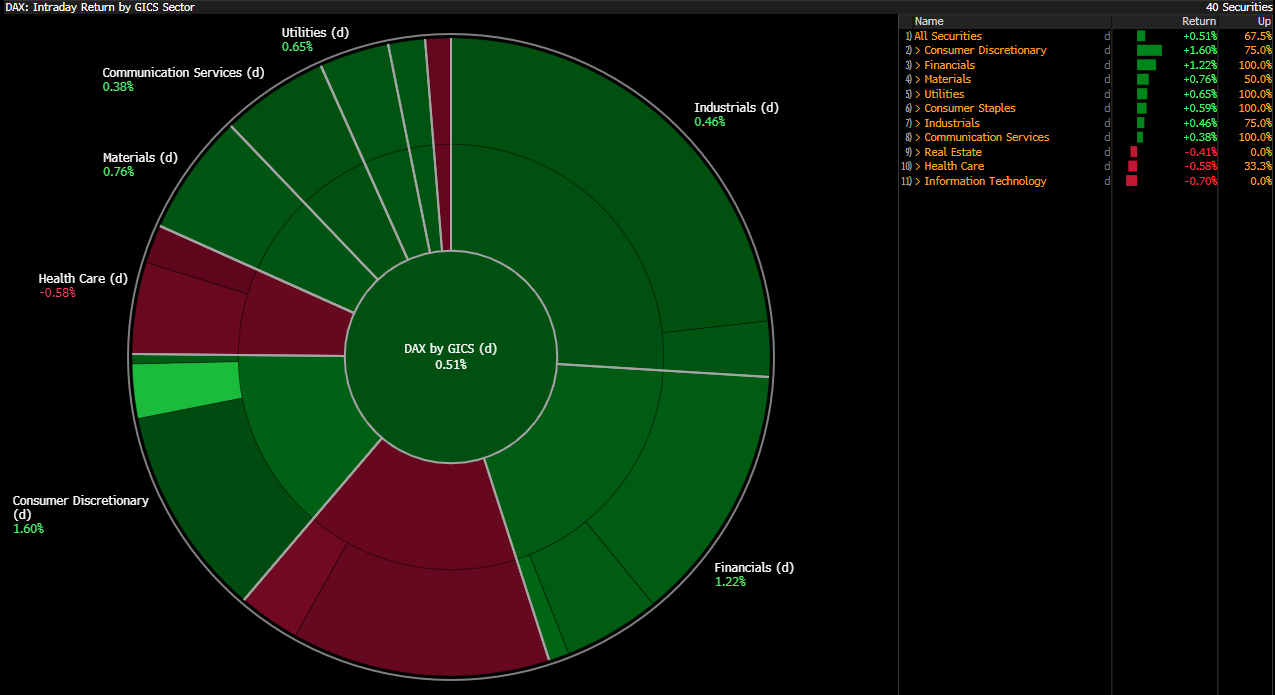
Task: Click the red Information Technology return bar
Action: pos(1131,181)
